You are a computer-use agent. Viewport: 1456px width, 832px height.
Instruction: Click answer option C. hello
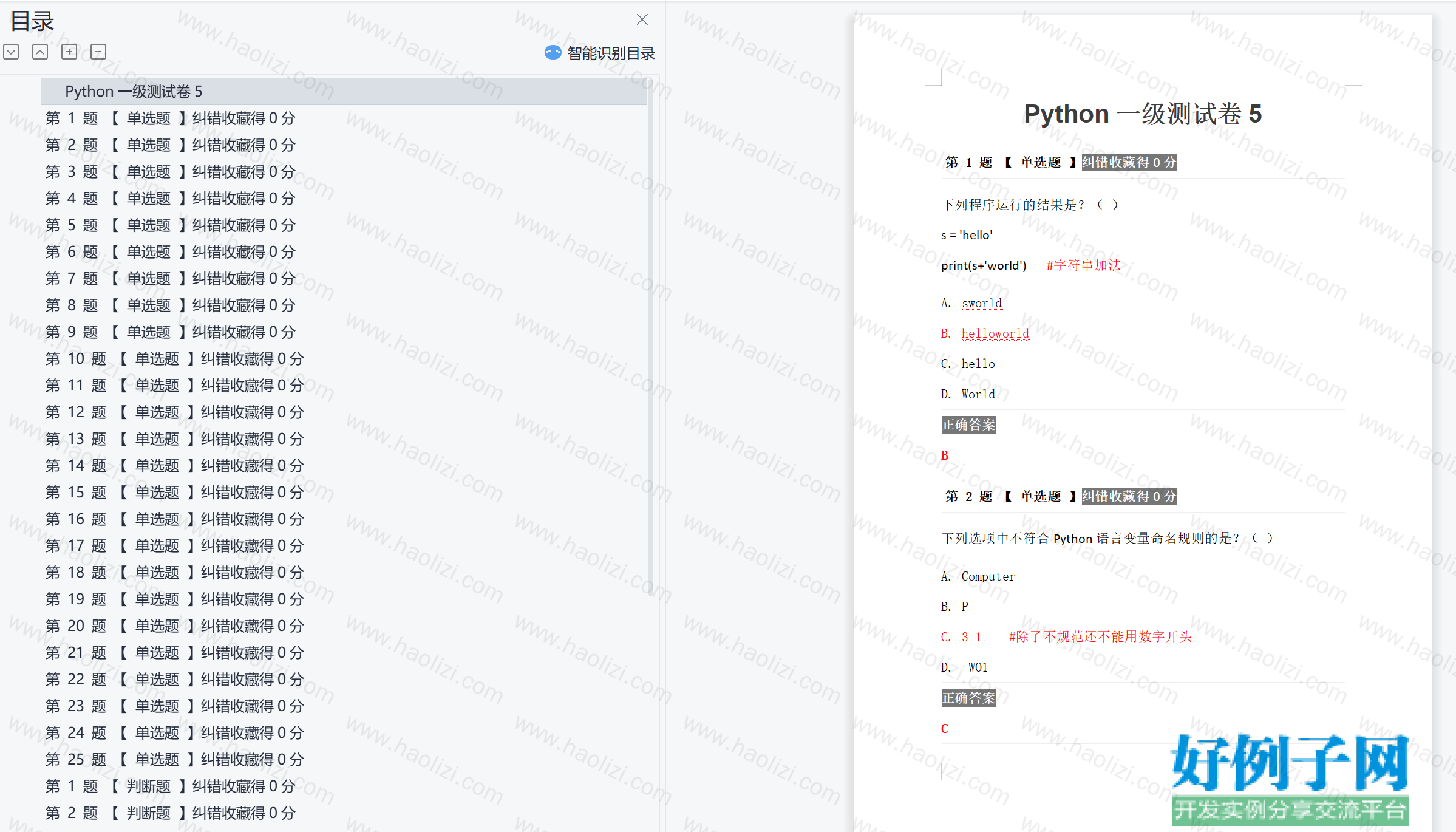968,364
